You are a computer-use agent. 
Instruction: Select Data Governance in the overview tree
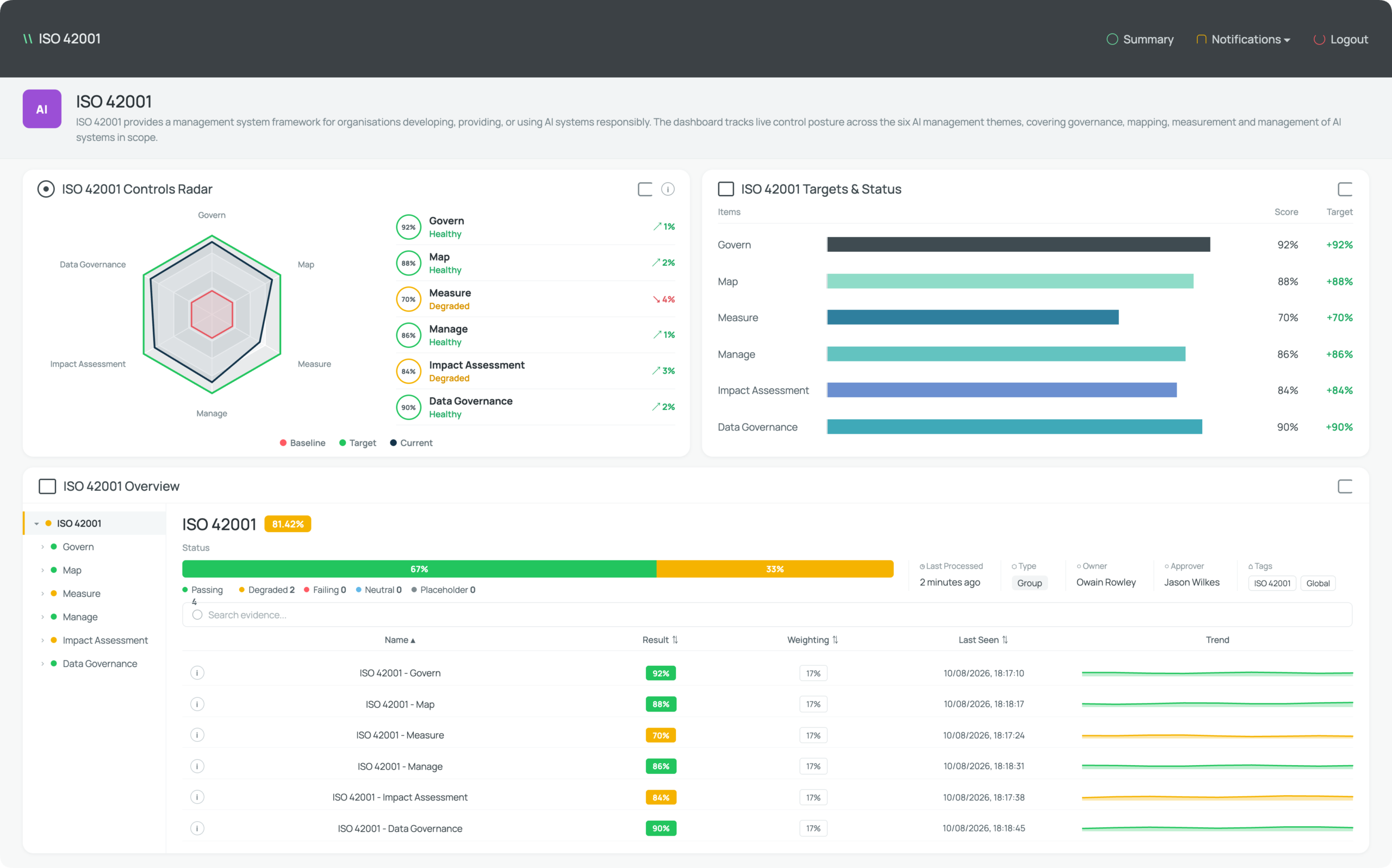pyautogui.click(x=100, y=664)
